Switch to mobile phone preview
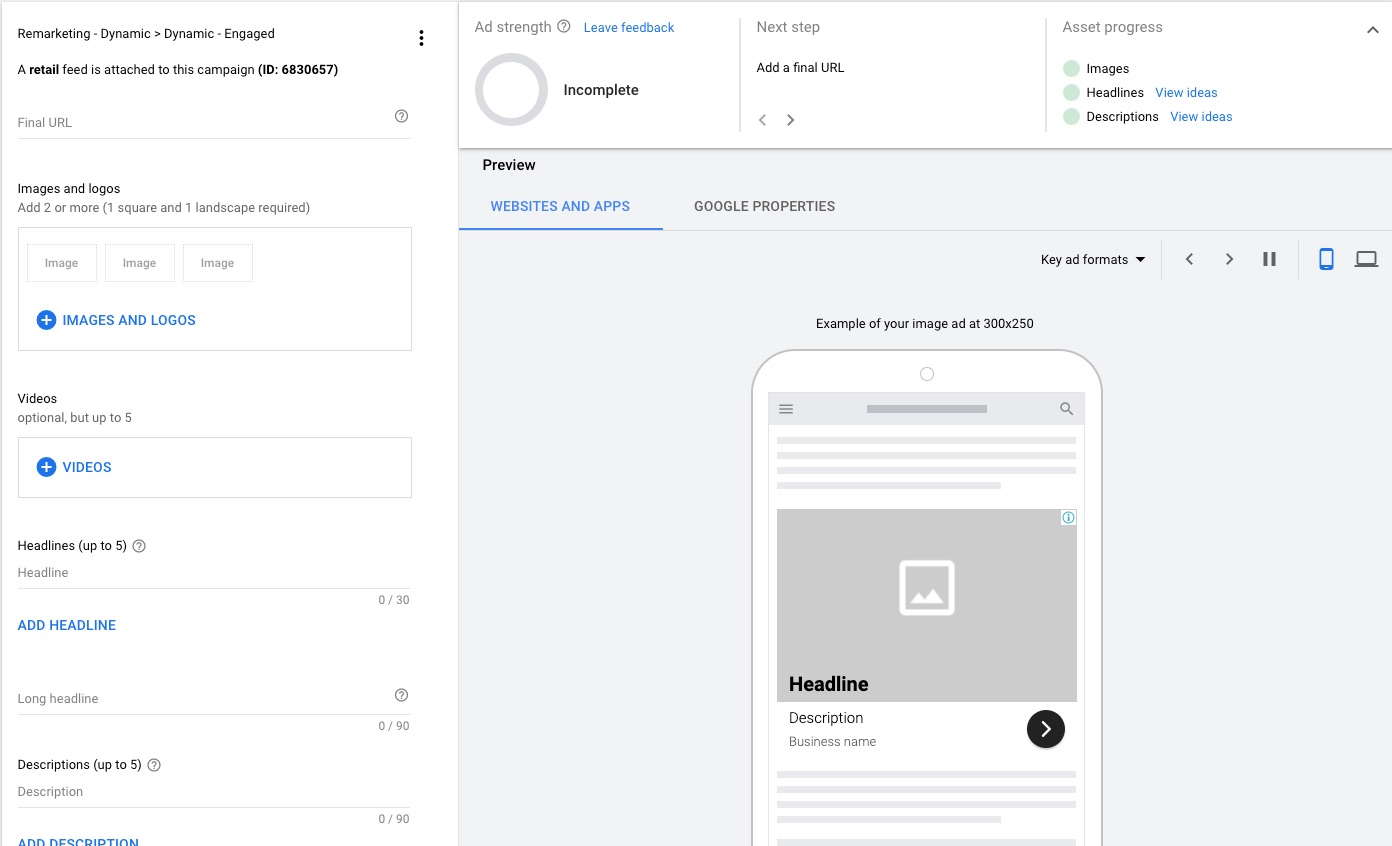 click(1326, 259)
